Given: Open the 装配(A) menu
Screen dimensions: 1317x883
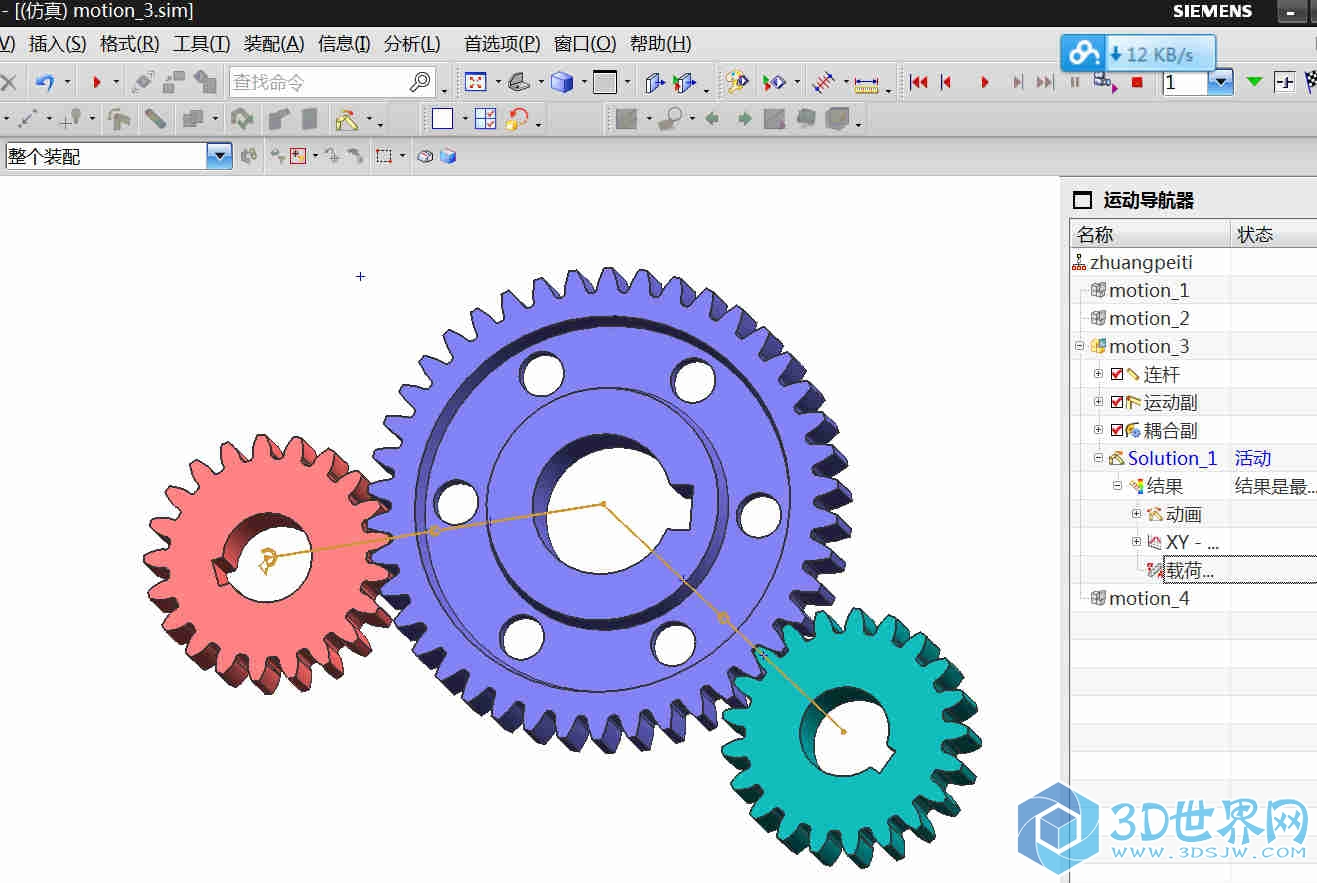Looking at the screenshot, I should 274,44.
